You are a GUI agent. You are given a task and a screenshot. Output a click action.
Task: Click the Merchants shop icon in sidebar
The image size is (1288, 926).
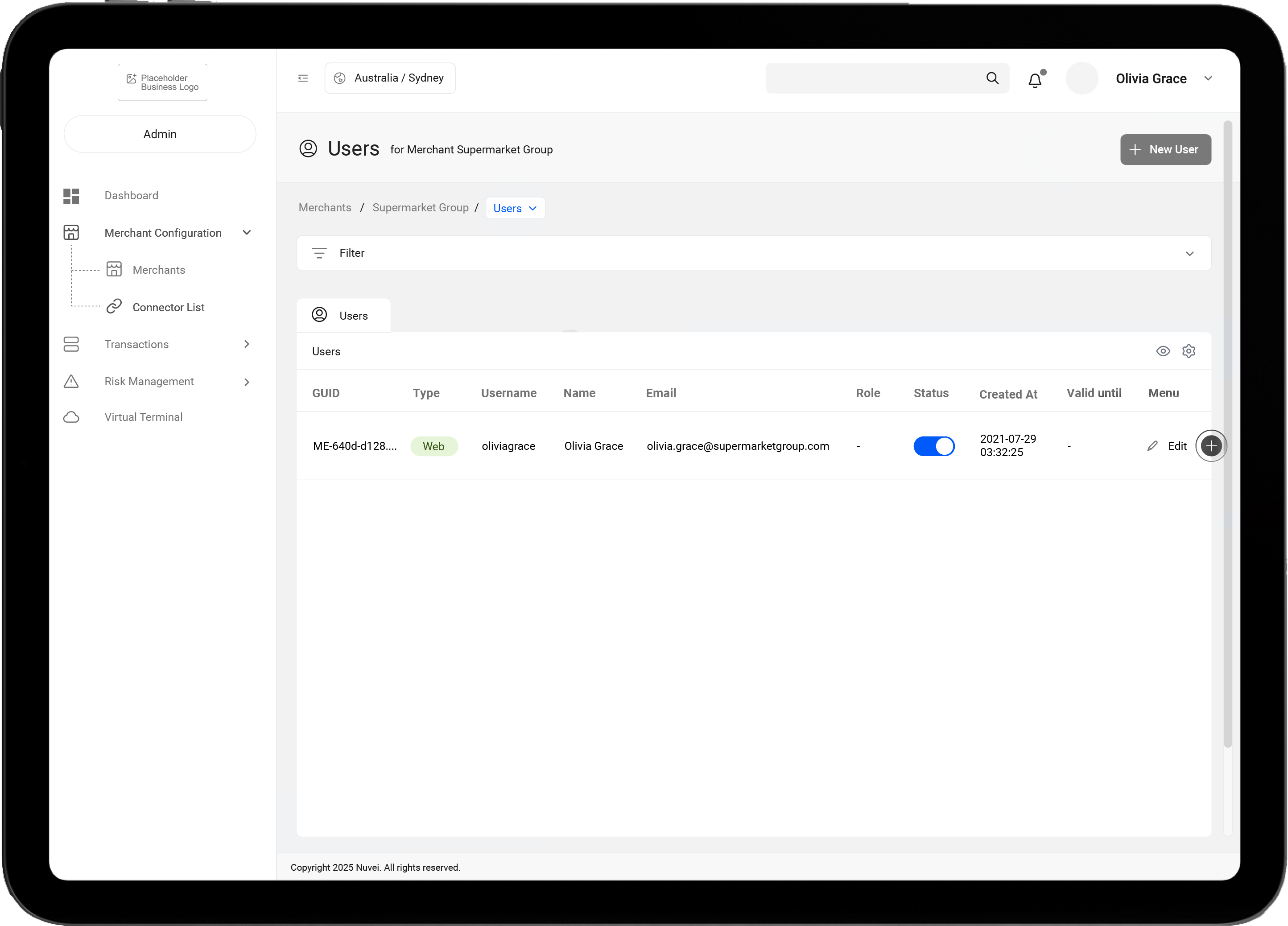[x=114, y=269]
